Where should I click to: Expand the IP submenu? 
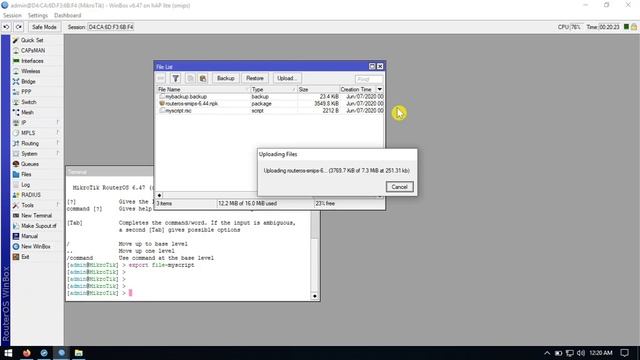(24, 122)
